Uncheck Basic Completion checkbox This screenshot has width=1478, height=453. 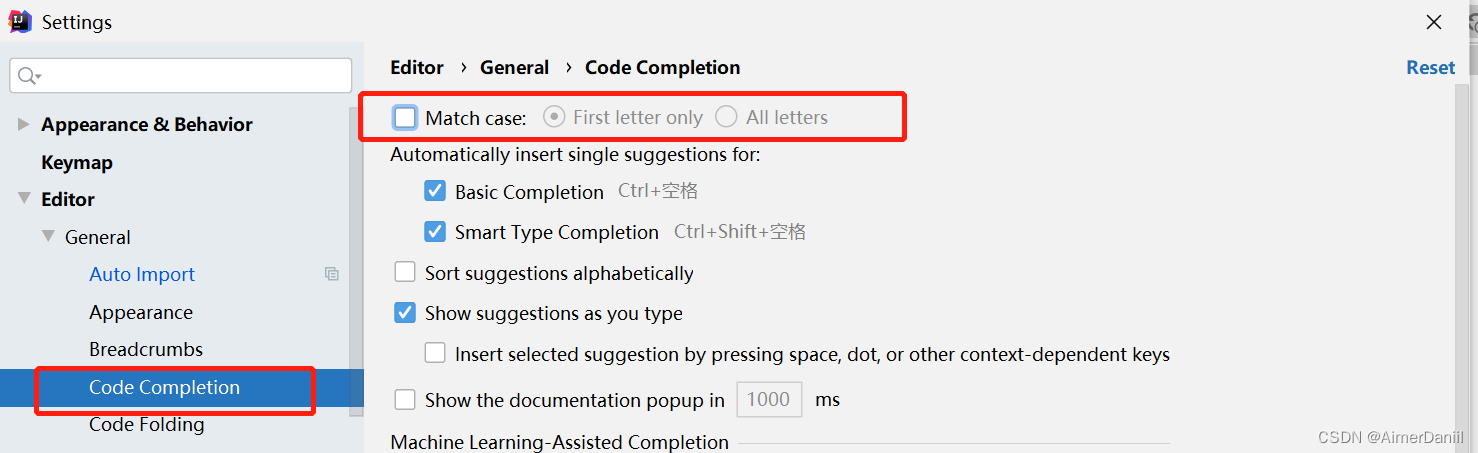tap(435, 191)
